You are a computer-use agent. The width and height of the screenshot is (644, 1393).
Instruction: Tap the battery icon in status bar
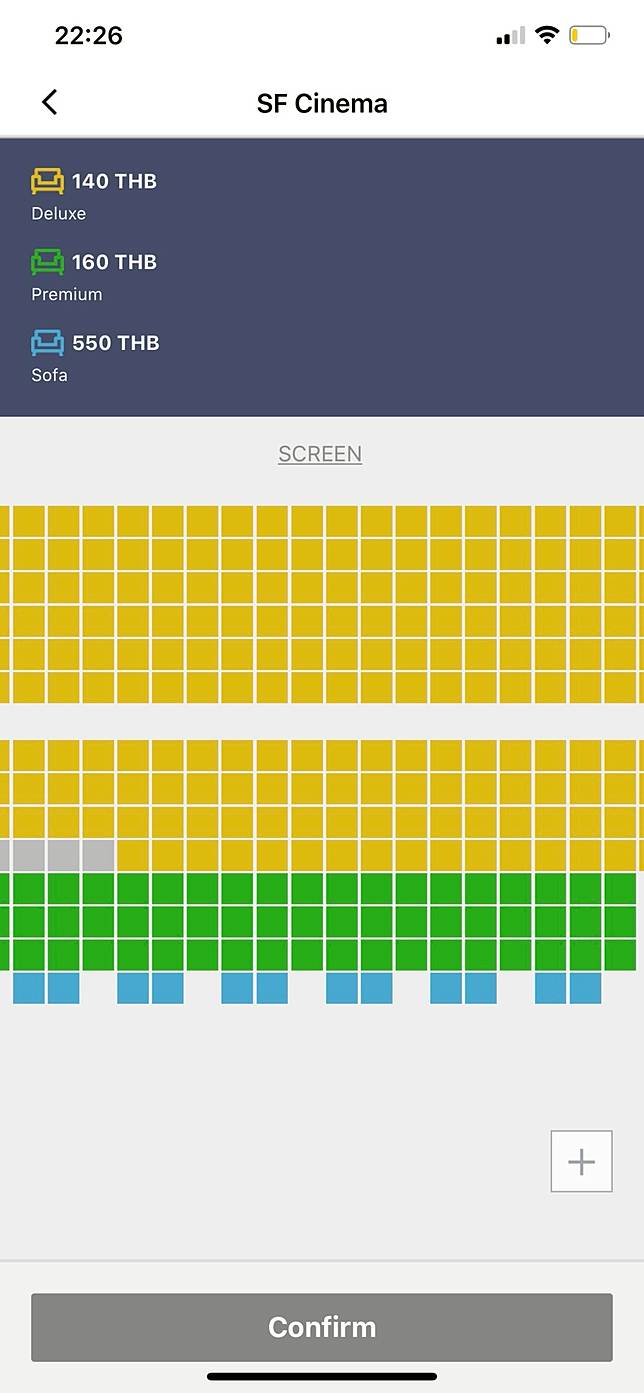pyautogui.click(x=589, y=36)
